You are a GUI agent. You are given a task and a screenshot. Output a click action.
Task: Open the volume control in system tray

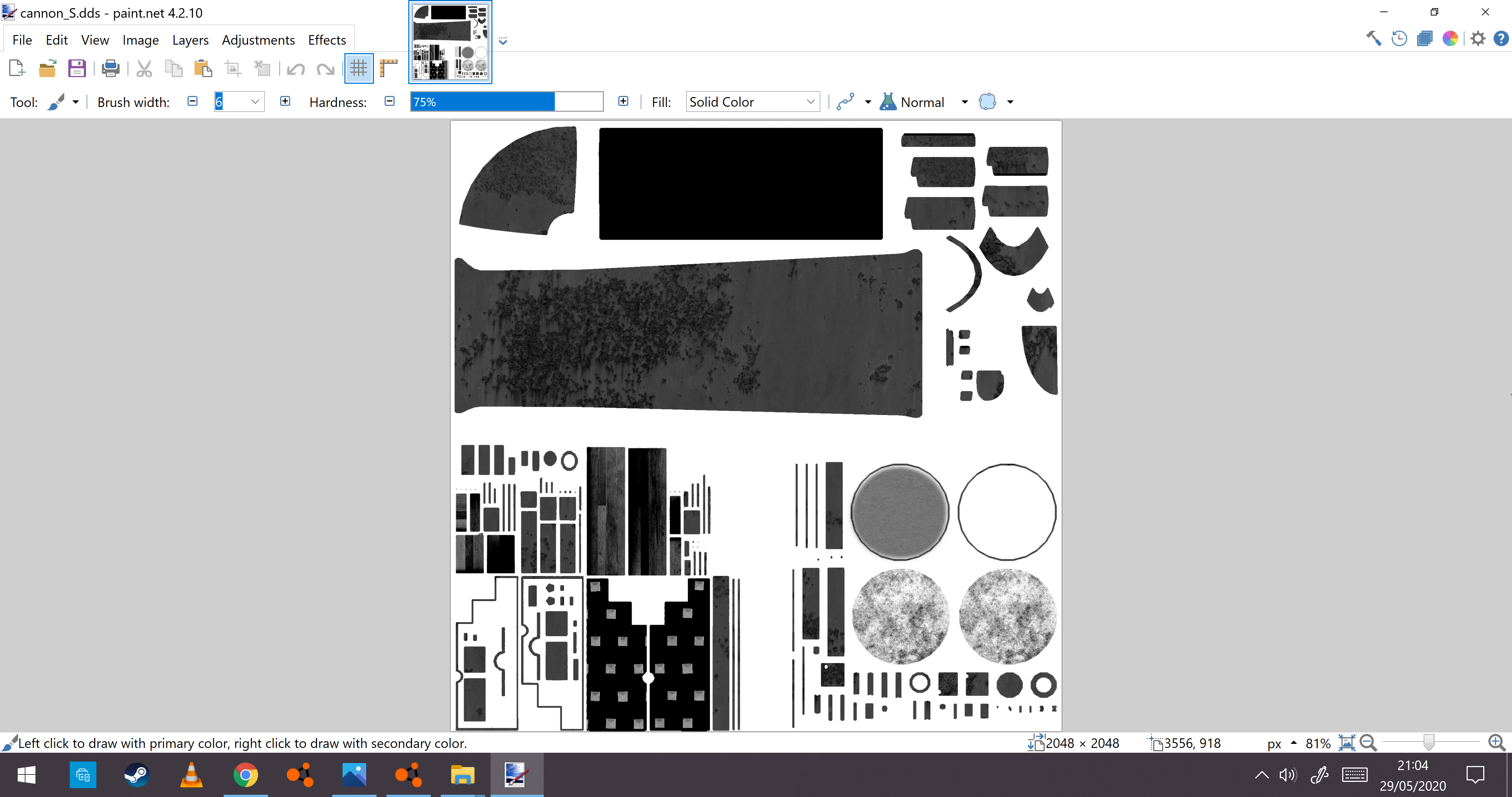pos(1288,775)
